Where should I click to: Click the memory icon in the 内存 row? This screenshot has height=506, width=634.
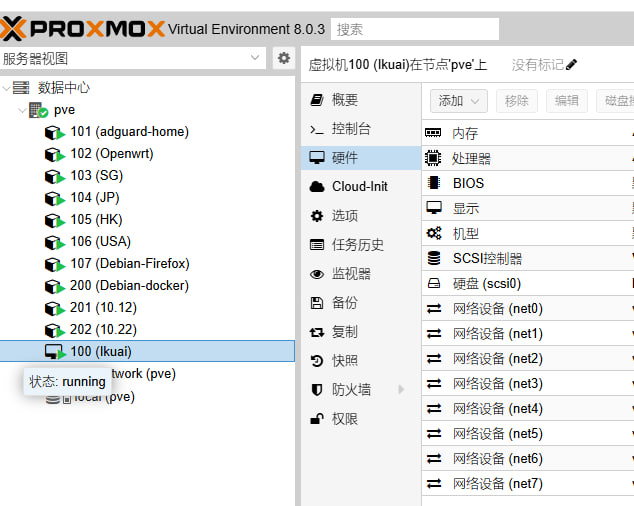pos(433,133)
